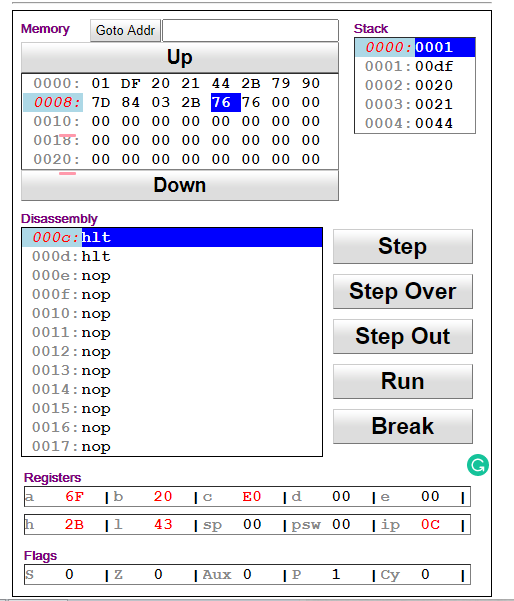Screen dimensions: 514x601
Task: Click memory byte 90 in row 0000
Action: click(x=311, y=83)
